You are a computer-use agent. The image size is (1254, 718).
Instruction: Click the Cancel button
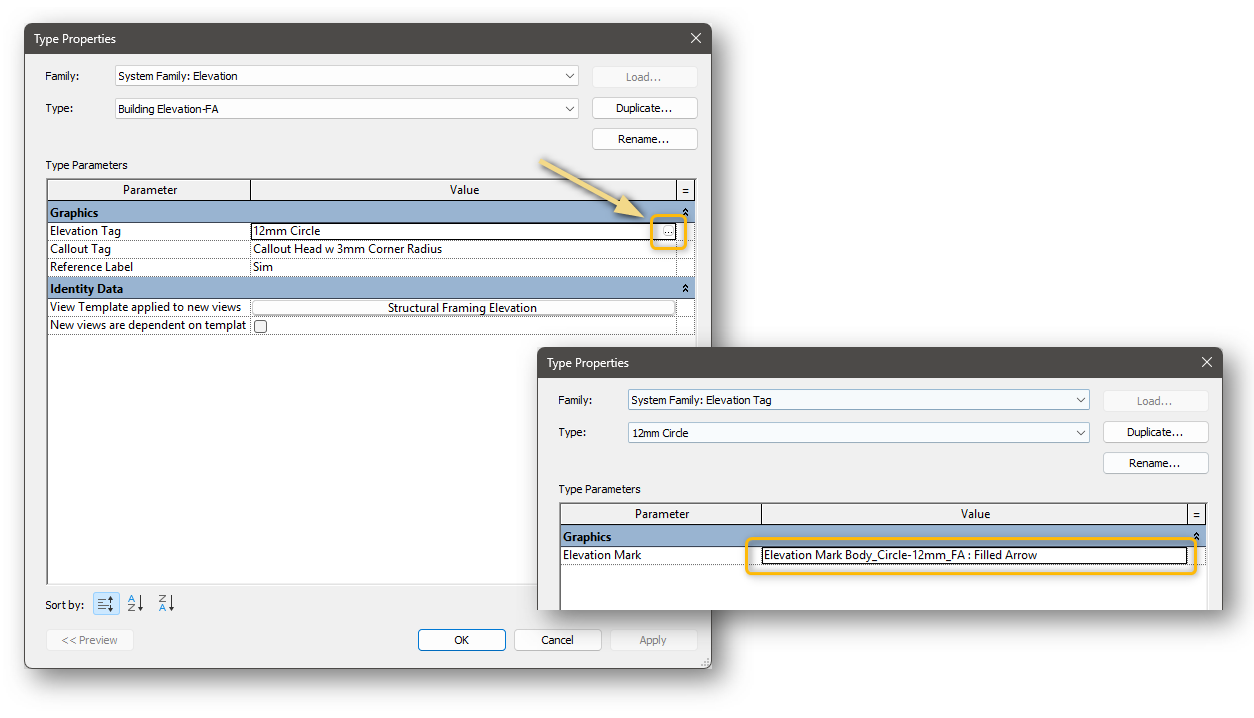pos(557,640)
